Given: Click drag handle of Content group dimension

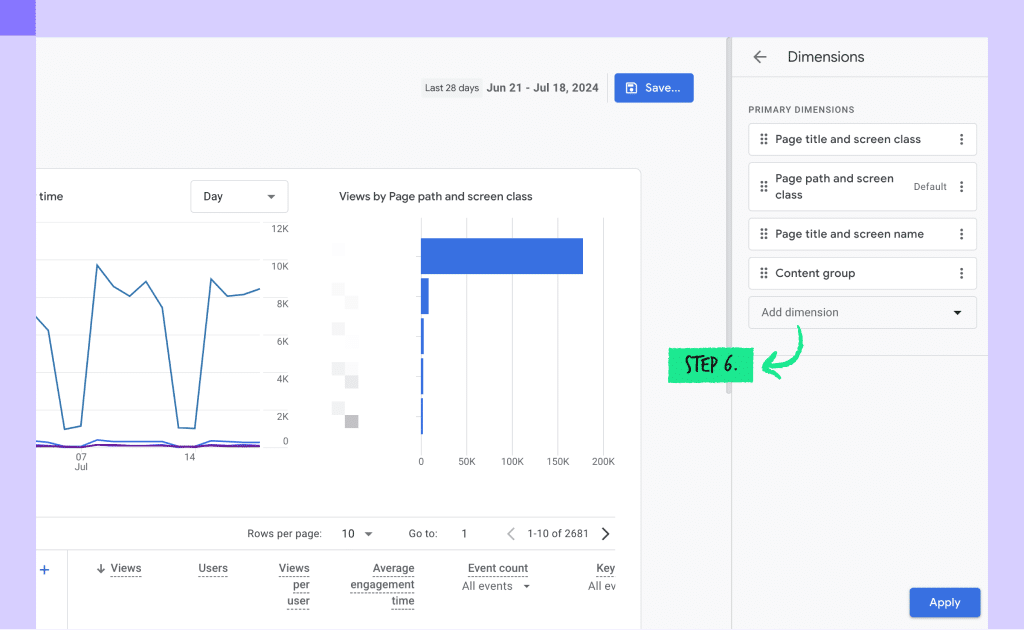Looking at the screenshot, I should tap(763, 273).
